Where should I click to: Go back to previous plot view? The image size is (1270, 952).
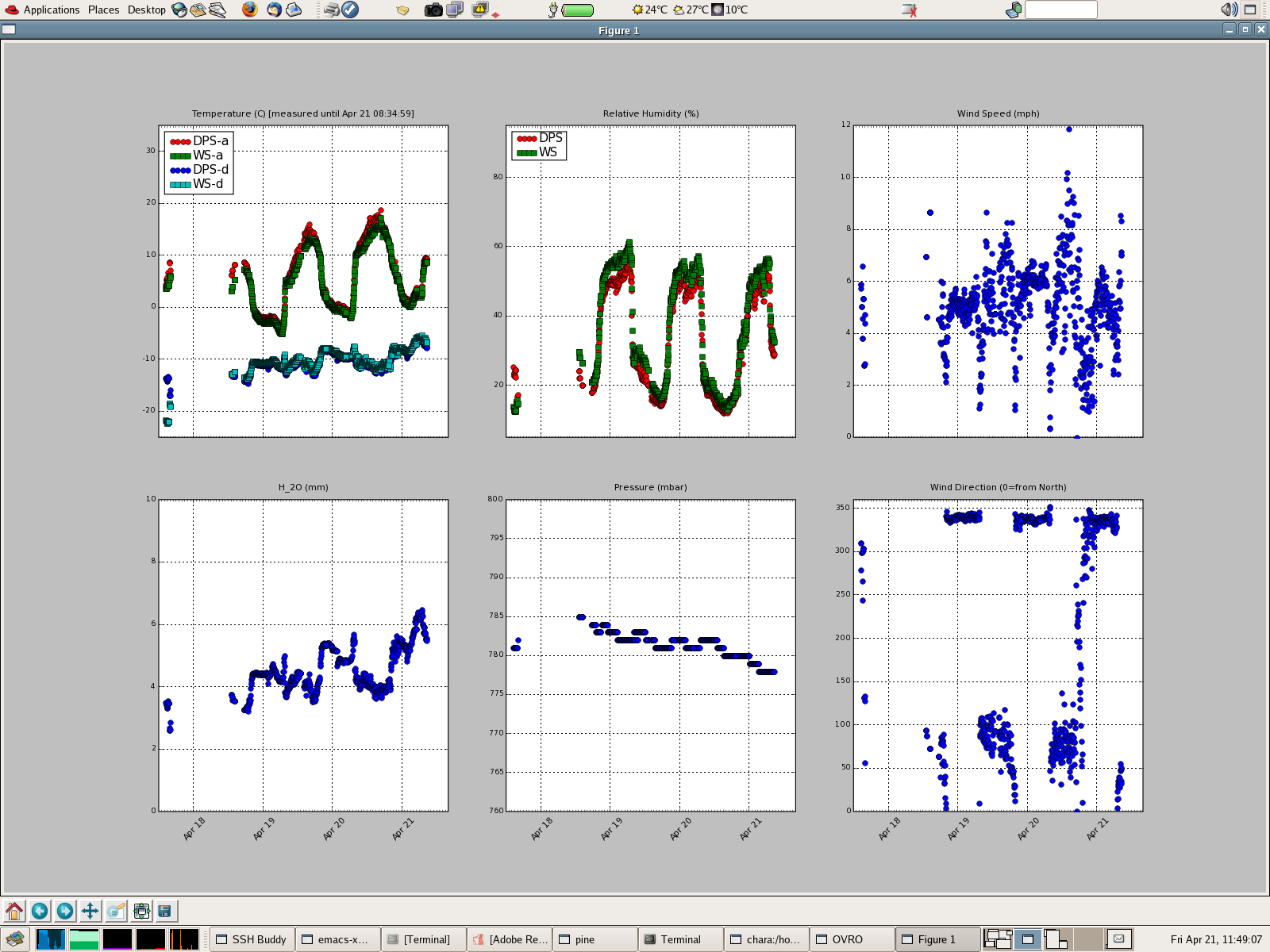coord(40,911)
